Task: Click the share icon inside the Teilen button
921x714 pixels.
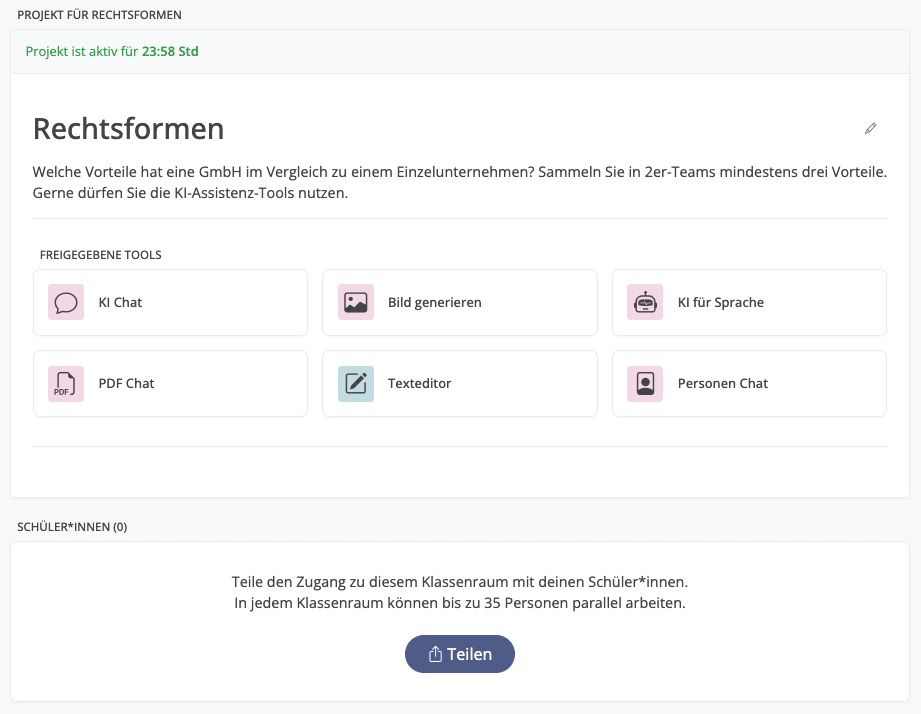Action: click(435, 654)
